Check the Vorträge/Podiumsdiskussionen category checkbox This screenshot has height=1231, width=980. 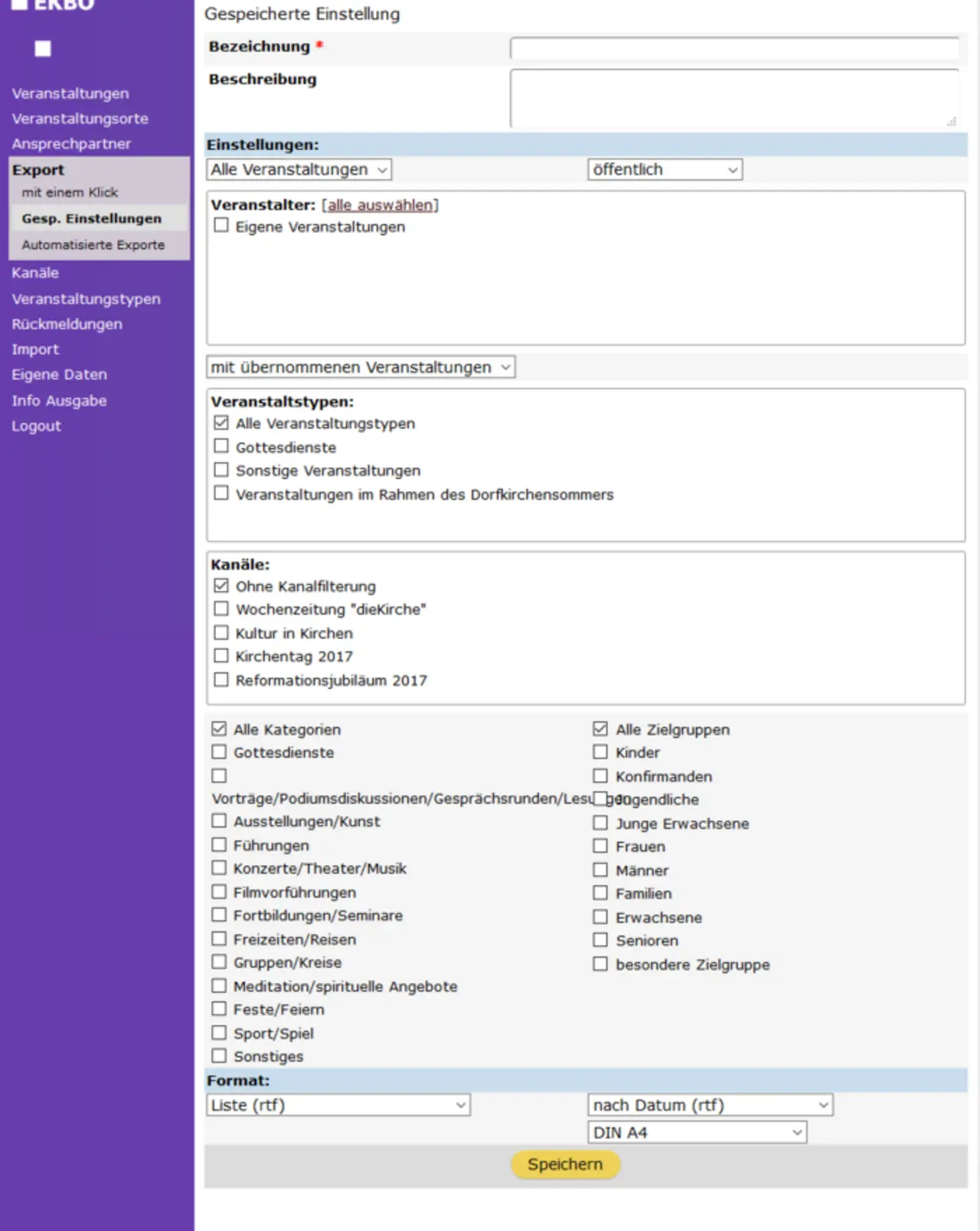[219, 775]
